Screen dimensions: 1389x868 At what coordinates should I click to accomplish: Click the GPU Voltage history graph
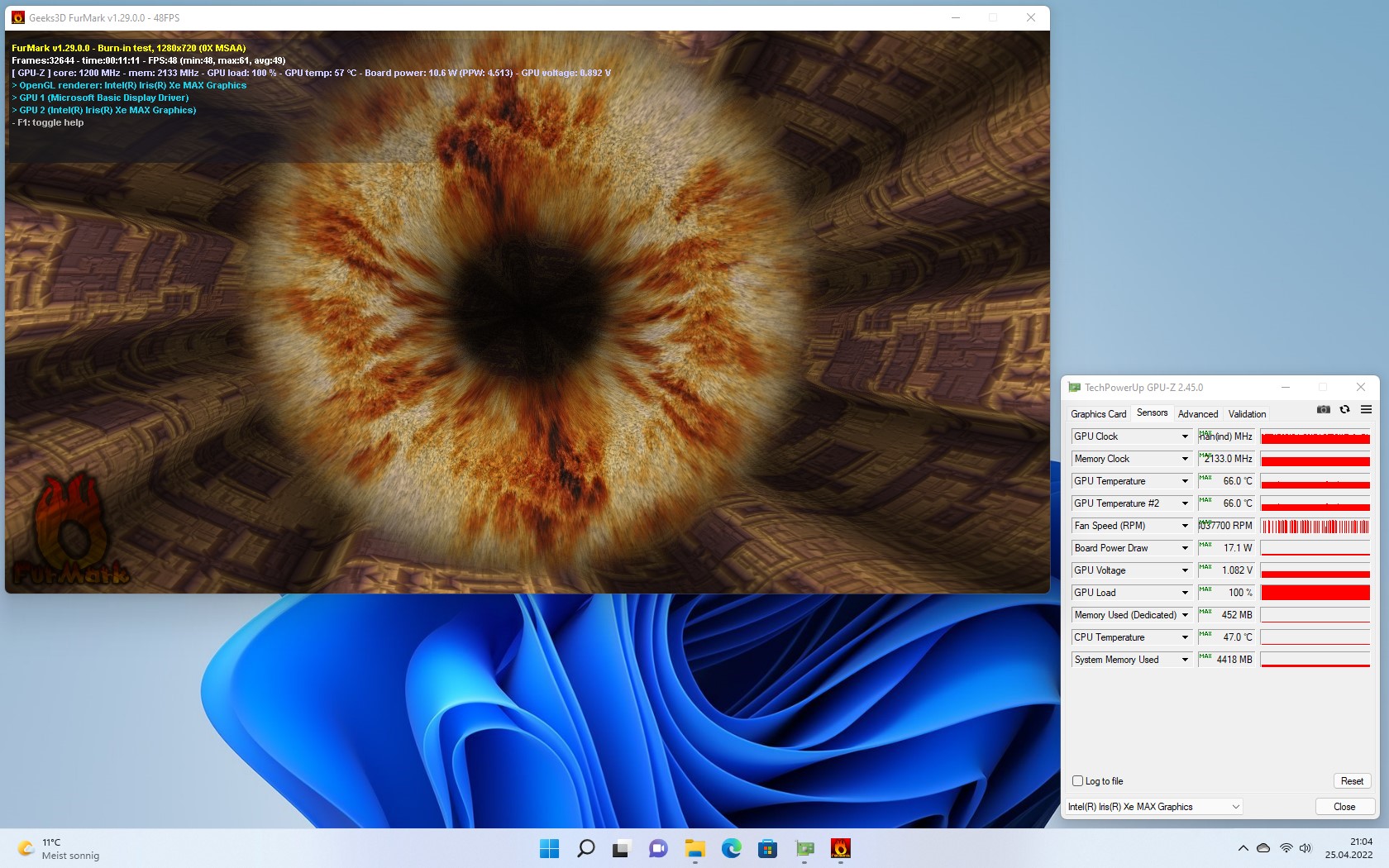(x=1315, y=570)
